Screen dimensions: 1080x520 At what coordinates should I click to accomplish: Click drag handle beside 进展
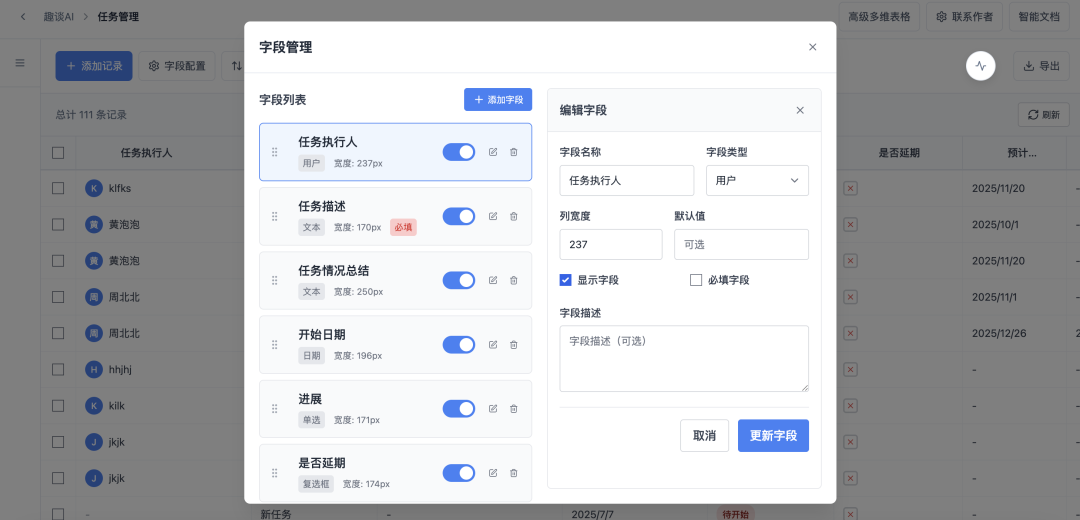coord(275,408)
